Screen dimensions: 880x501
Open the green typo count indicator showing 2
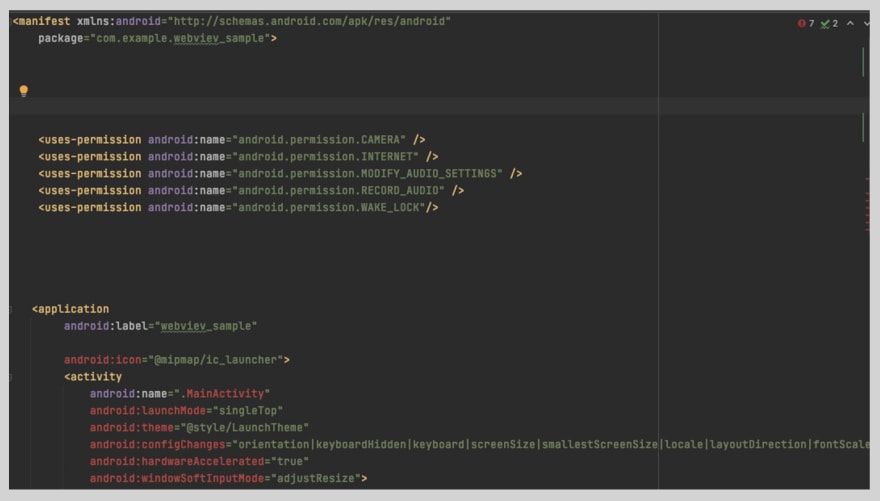tap(829, 23)
